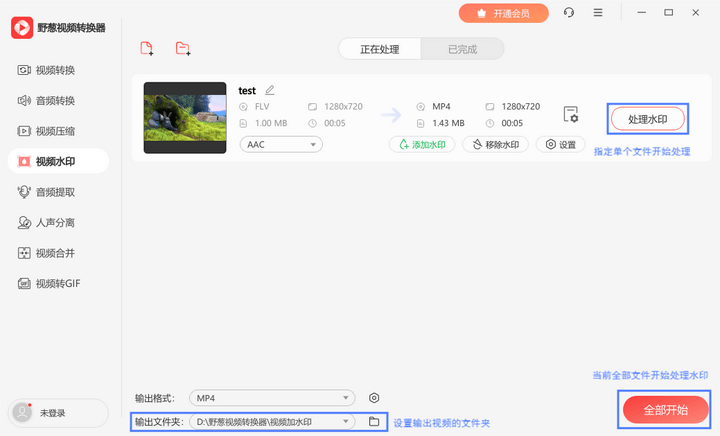Click the test video thumbnail
Image resolution: width=720 pixels, height=436 pixels.
coord(185,118)
